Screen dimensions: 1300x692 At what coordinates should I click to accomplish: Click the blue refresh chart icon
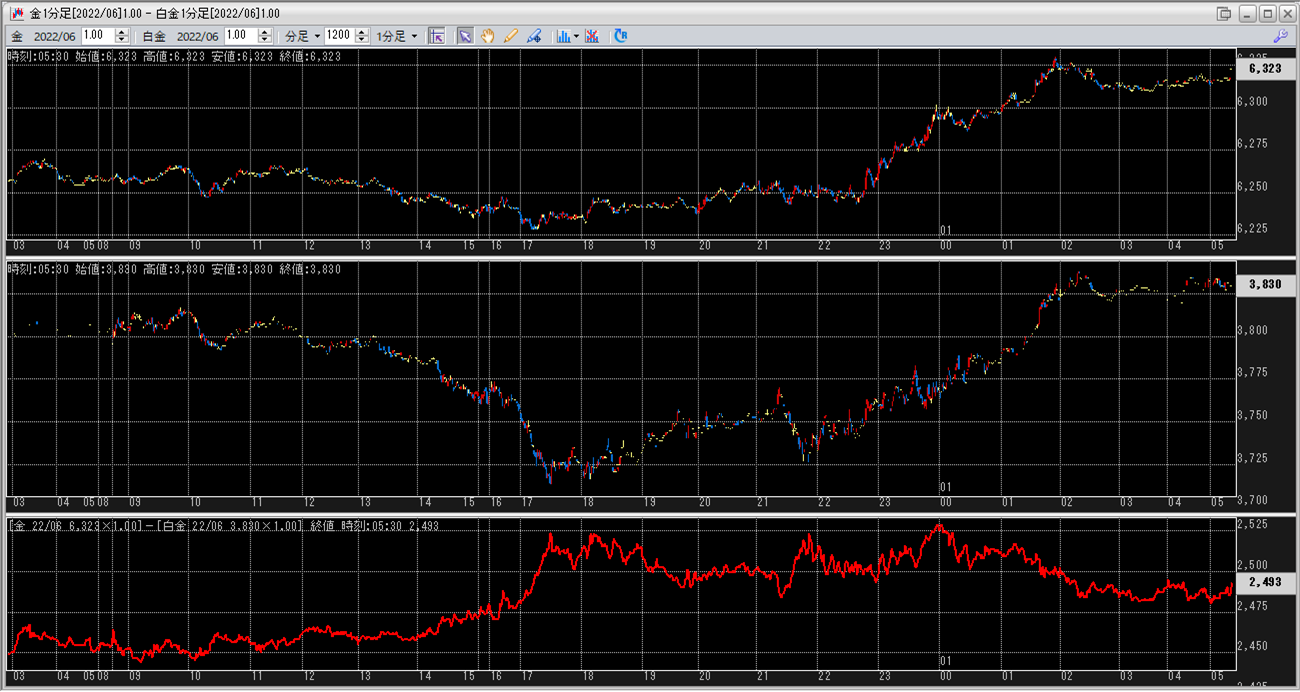pos(621,36)
